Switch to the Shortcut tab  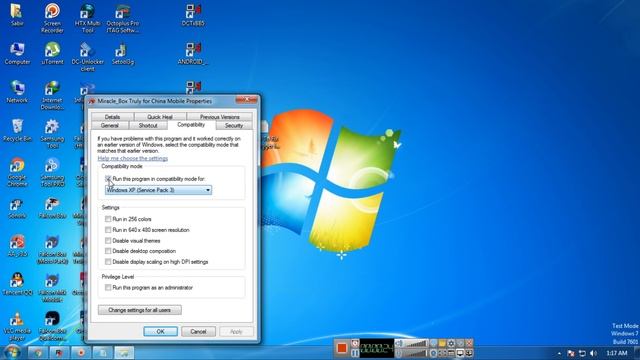click(x=148, y=125)
